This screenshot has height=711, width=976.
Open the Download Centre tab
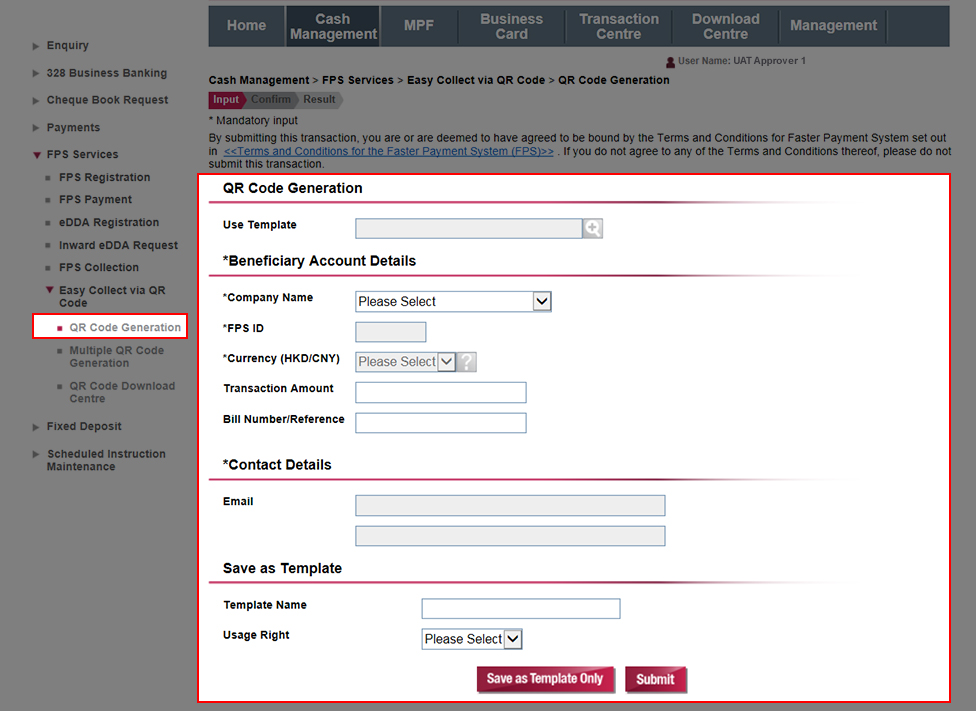tap(726, 26)
